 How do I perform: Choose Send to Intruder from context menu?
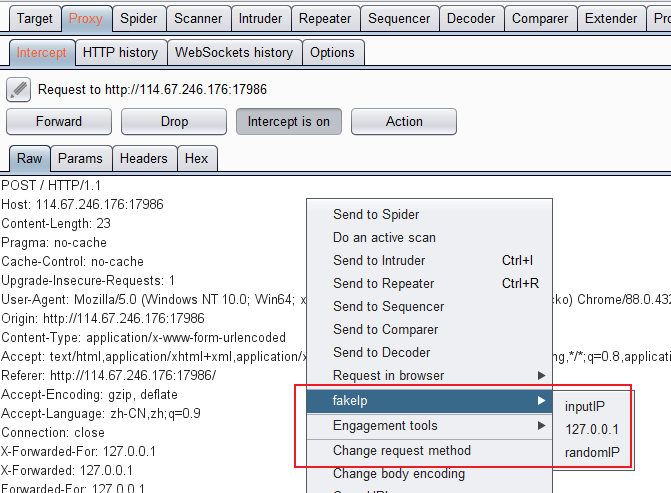379,261
